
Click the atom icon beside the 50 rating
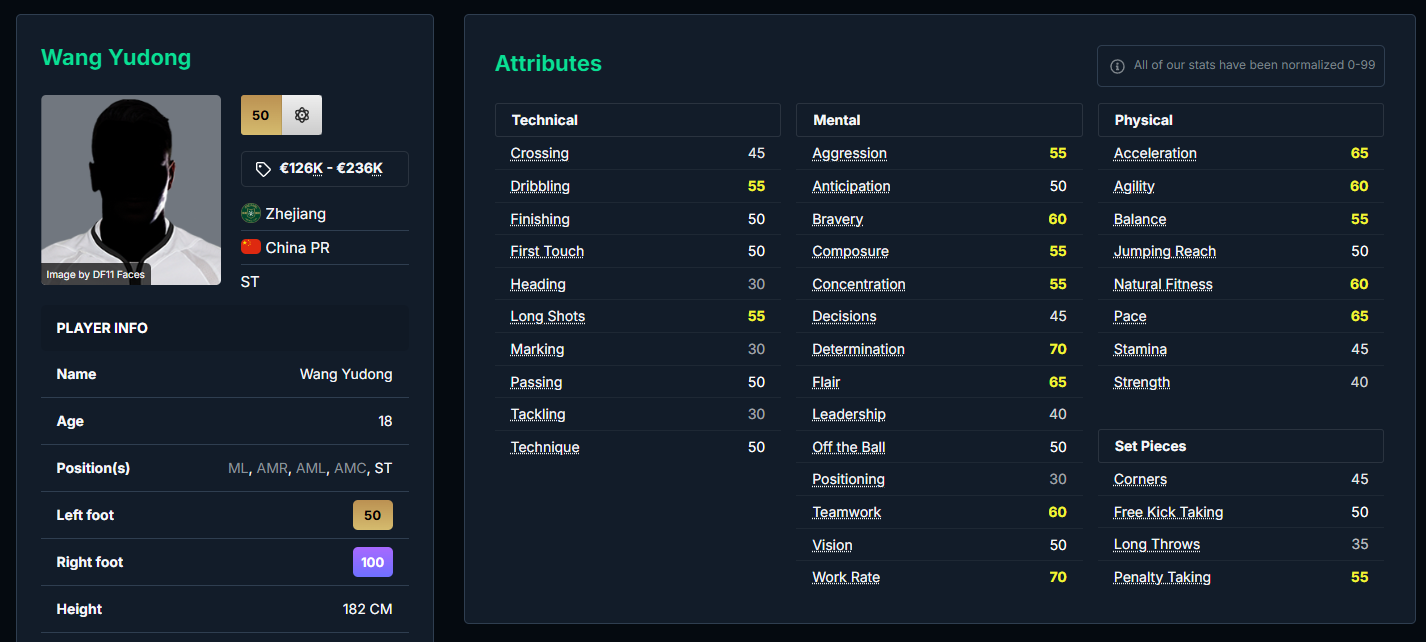(302, 115)
